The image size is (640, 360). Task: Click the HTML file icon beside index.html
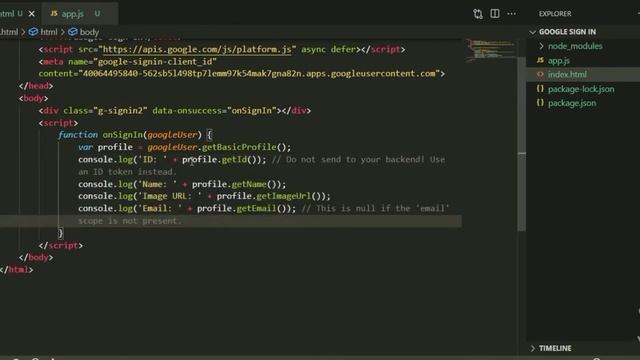pos(540,74)
